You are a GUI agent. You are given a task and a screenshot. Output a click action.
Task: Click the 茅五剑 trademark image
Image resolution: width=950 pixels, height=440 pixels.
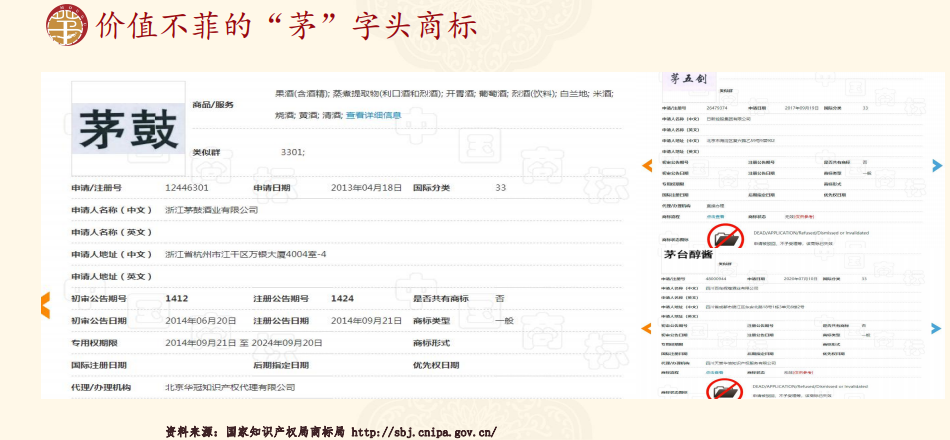click(x=689, y=80)
